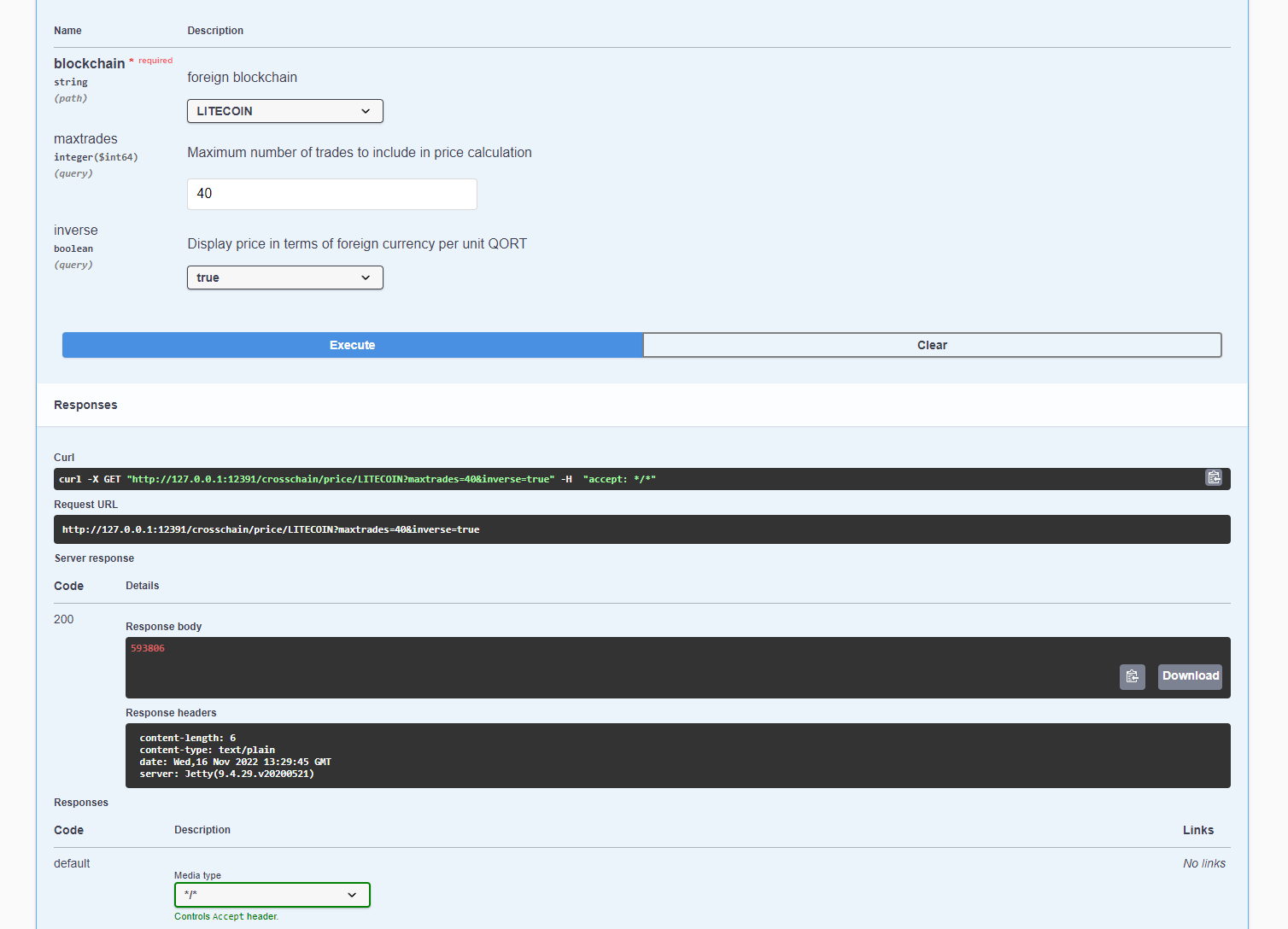Clear the executed response

point(932,345)
